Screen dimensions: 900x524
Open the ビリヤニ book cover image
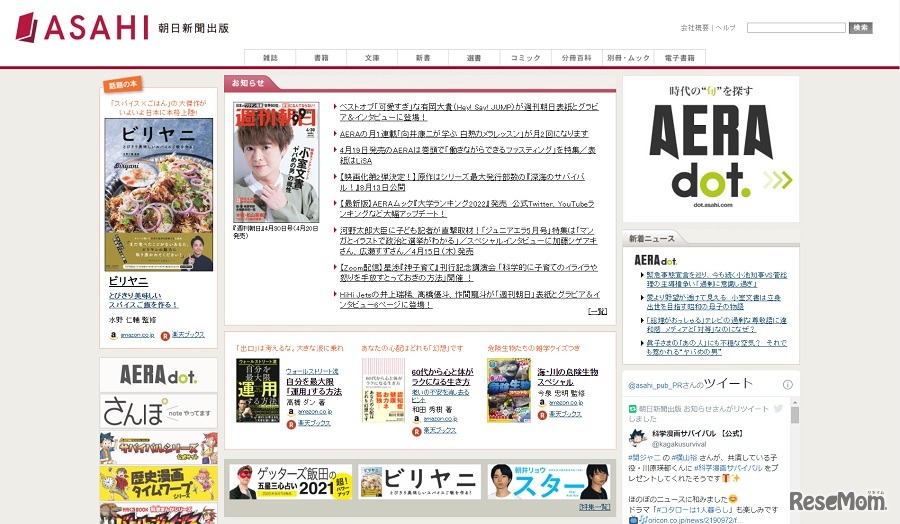coord(158,195)
